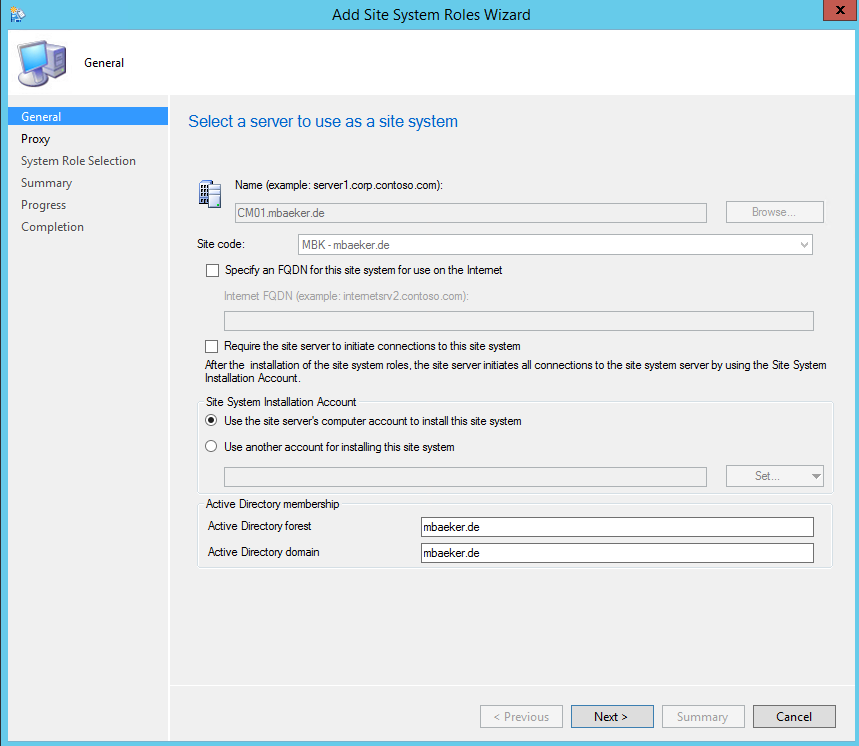This screenshot has height=746, width=859.
Task: Click the Previous button
Action: (521, 716)
